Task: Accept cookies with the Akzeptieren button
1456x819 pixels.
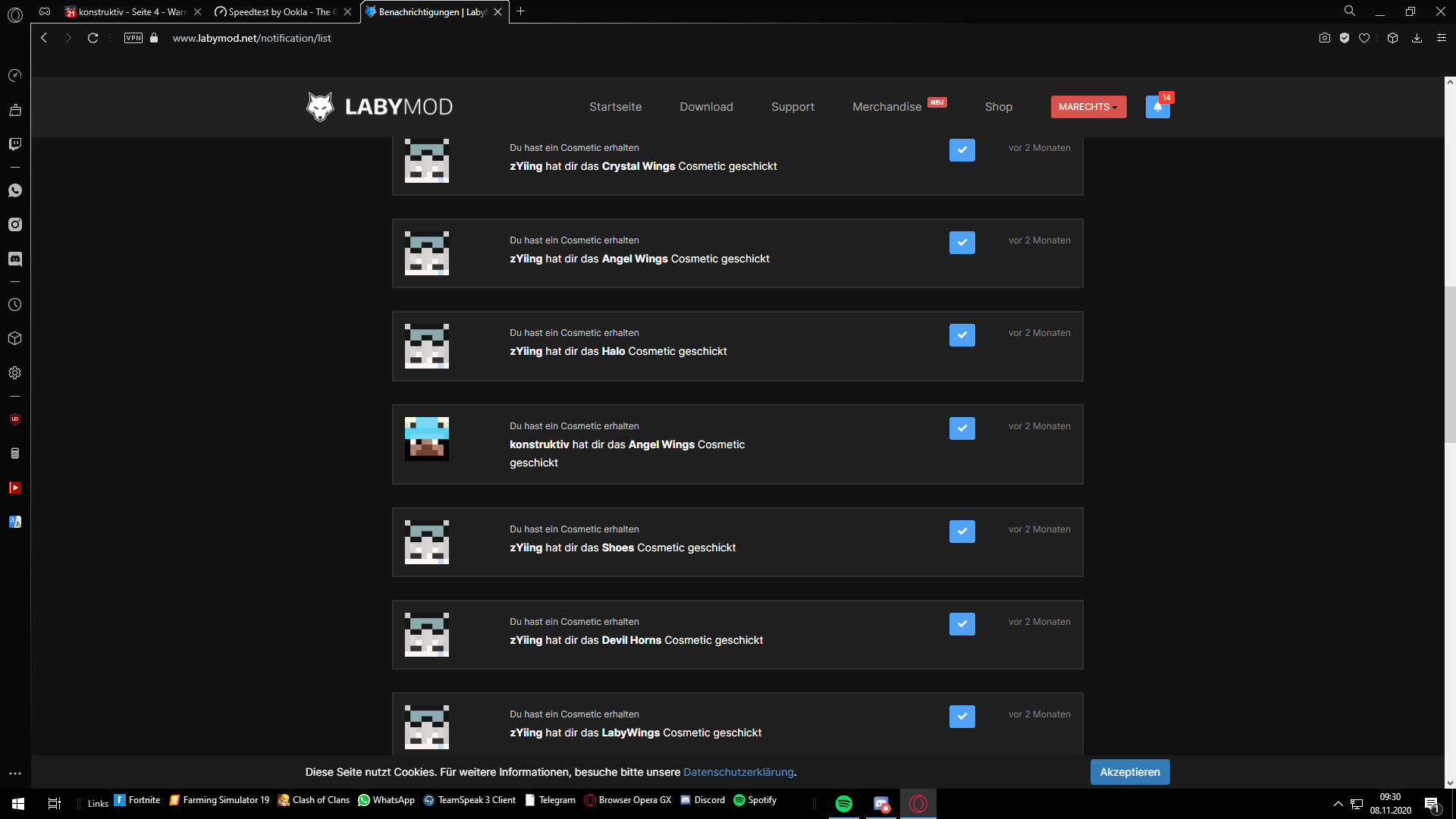Action: coord(1130,772)
